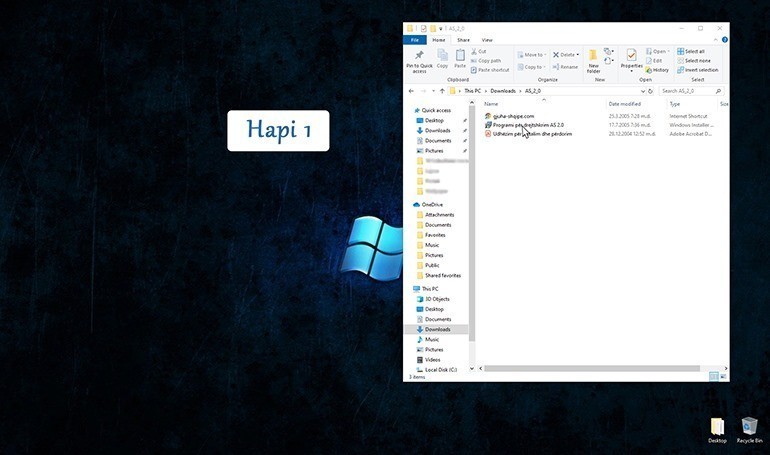Switch to the Share ribbon tab

point(463,40)
